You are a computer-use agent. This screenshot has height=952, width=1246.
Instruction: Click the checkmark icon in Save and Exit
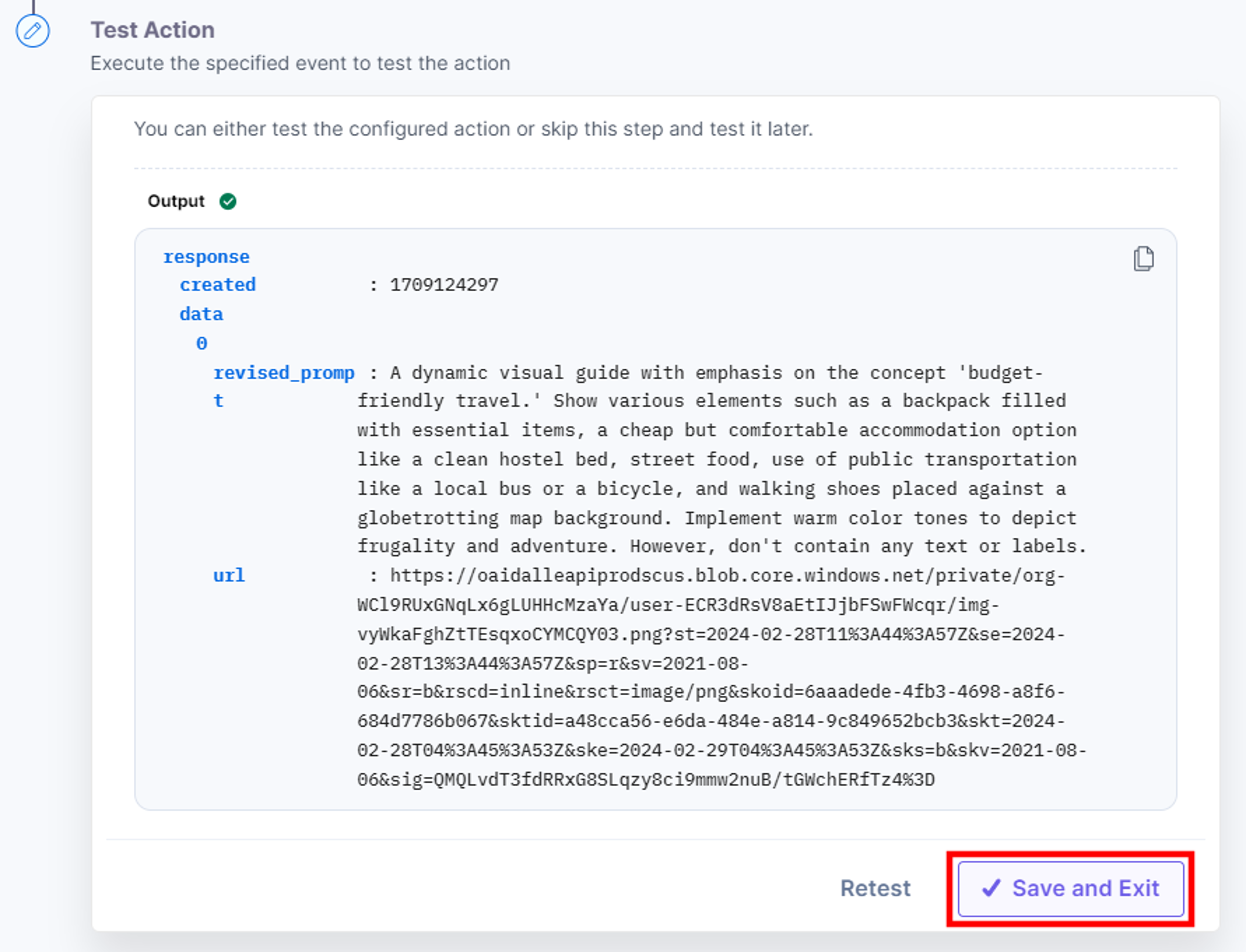pyautogui.click(x=992, y=888)
